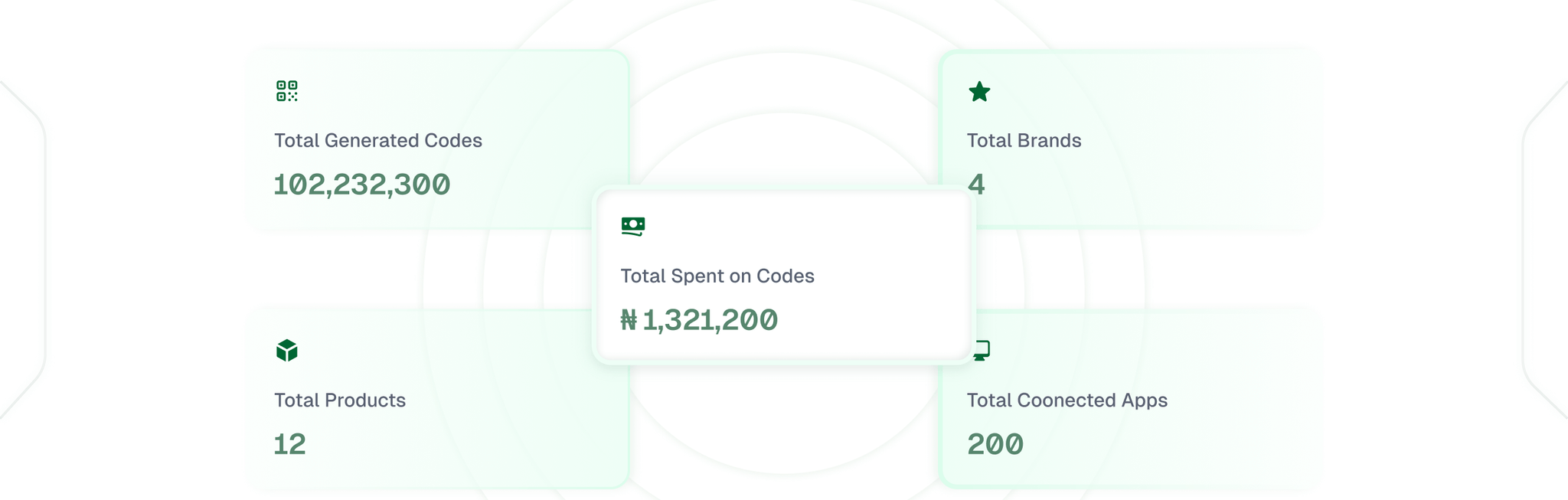The width and height of the screenshot is (1568, 500).
Task: Click the monitor icon above Connected Apps
Action: pyautogui.click(x=982, y=351)
